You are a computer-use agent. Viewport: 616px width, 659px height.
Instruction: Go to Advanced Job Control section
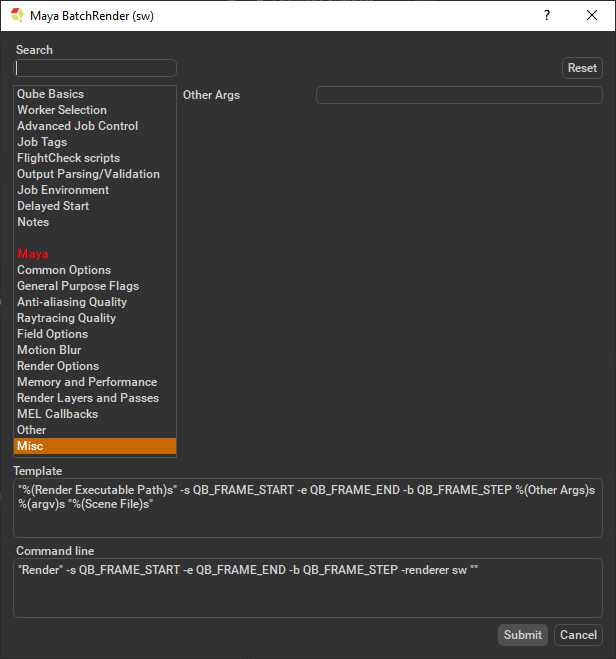coord(77,126)
